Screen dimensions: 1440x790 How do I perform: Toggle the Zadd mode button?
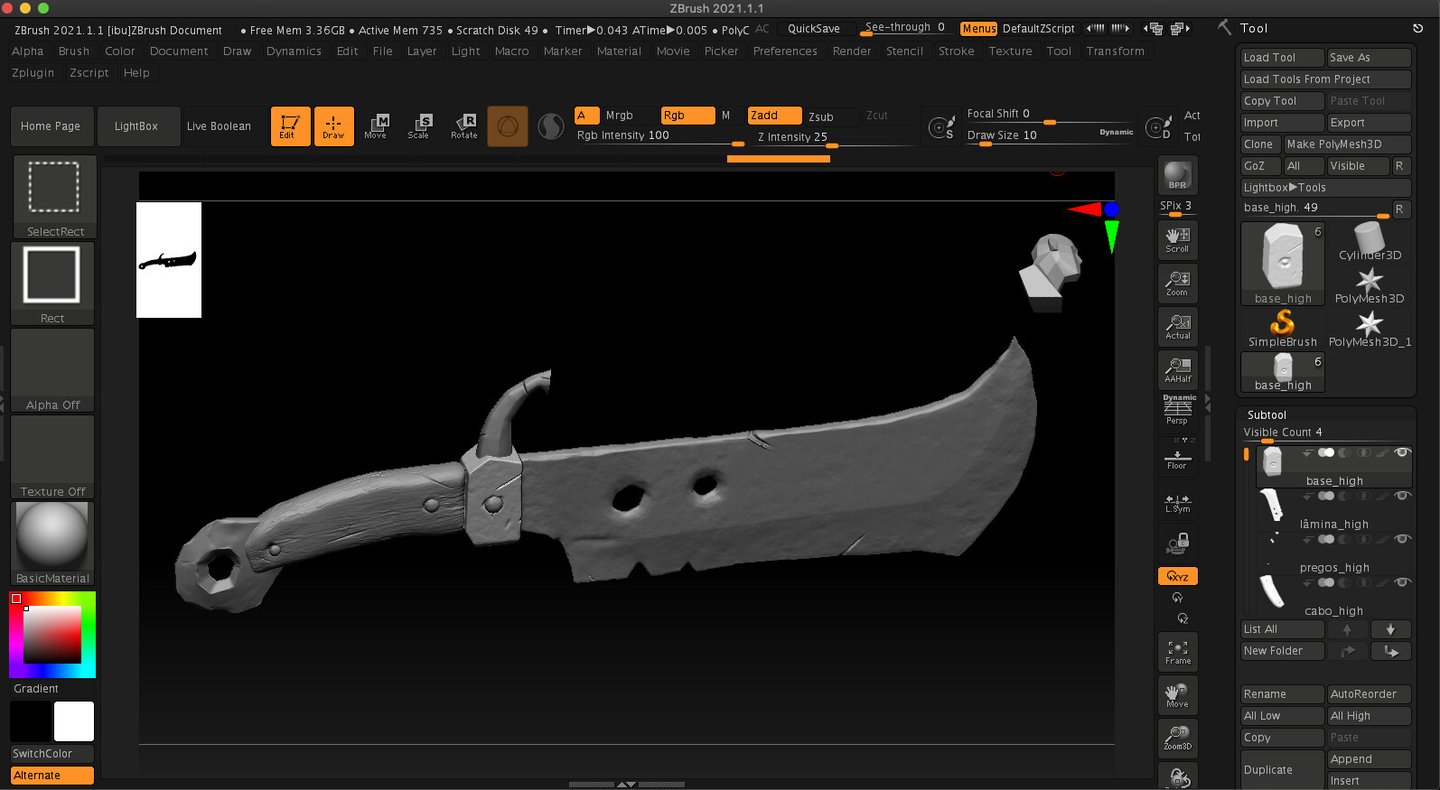pyautogui.click(x=773, y=116)
